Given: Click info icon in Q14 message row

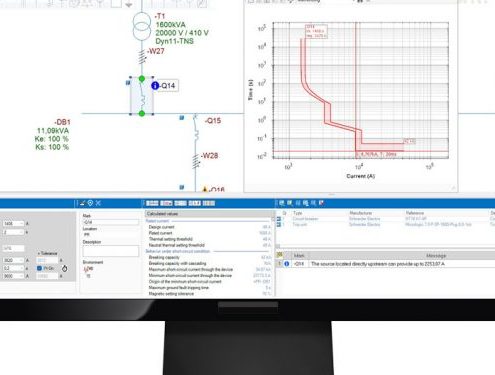Looking at the screenshot, I should coord(286,264).
